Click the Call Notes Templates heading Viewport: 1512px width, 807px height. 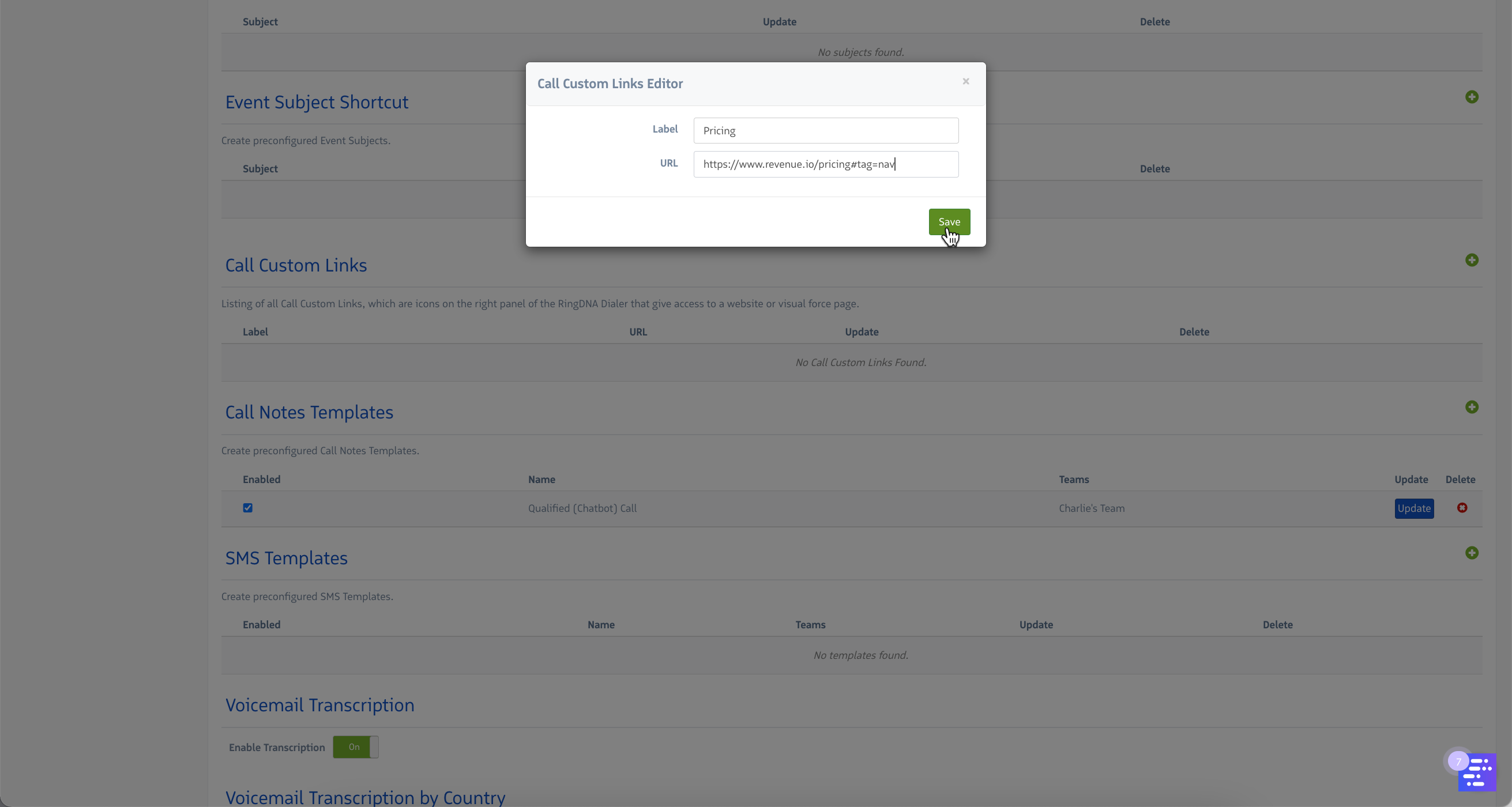click(309, 413)
